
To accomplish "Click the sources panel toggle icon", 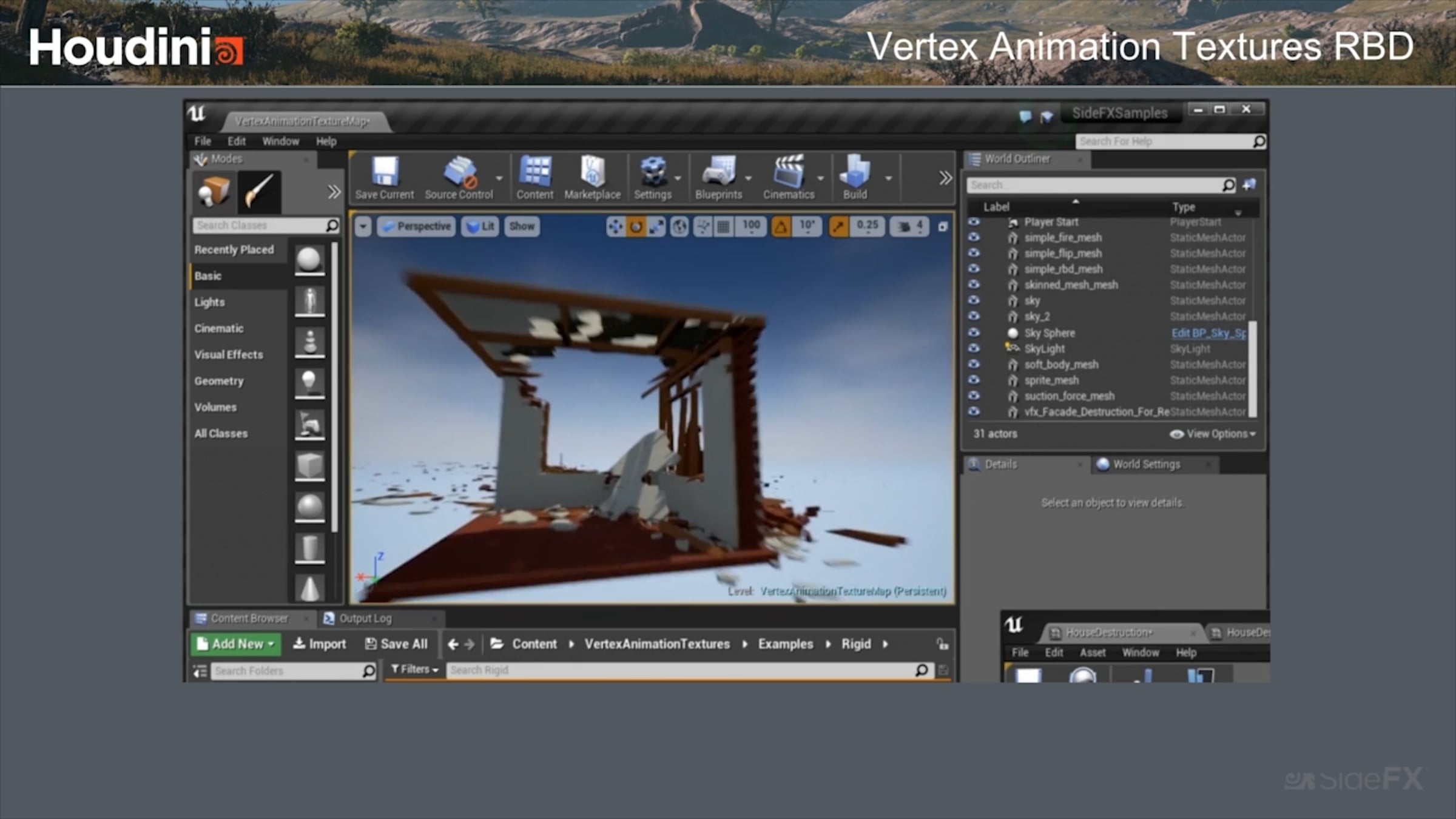I will pos(200,671).
